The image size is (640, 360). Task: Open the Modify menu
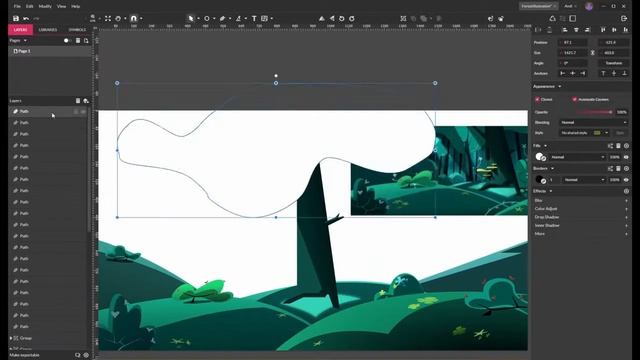pyautogui.click(x=45, y=7)
